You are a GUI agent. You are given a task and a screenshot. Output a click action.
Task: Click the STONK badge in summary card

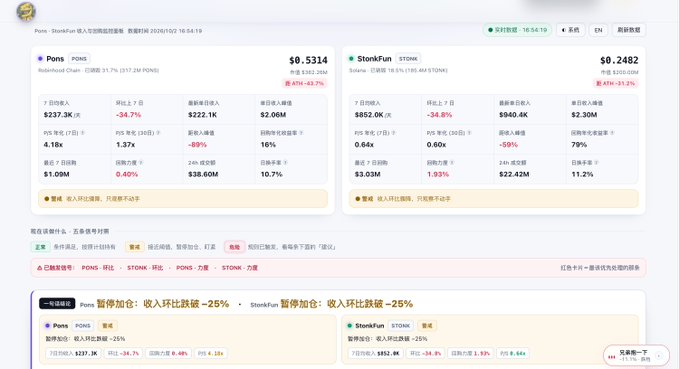(401, 326)
